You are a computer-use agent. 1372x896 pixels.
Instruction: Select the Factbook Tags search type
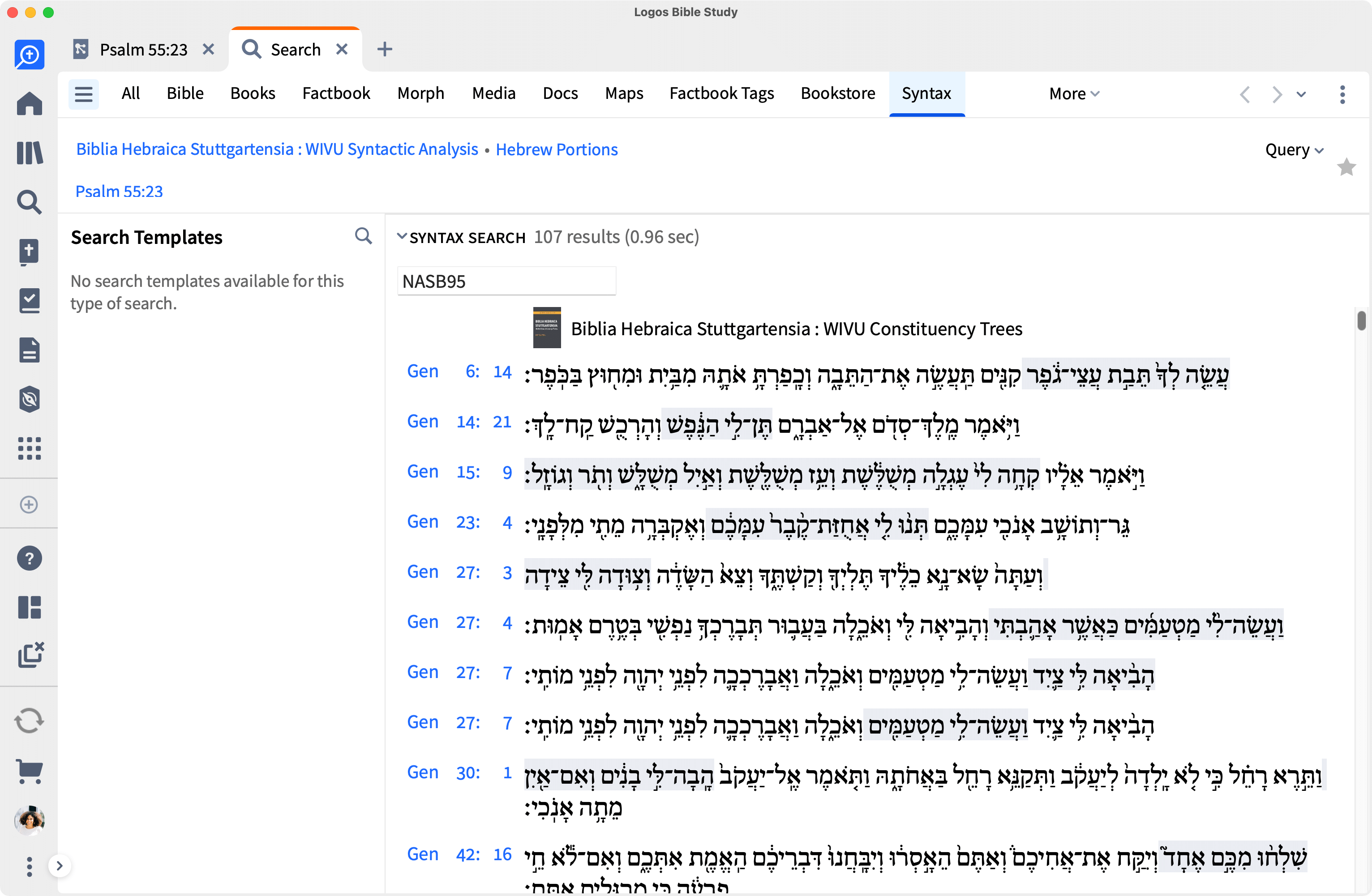(722, 94)
